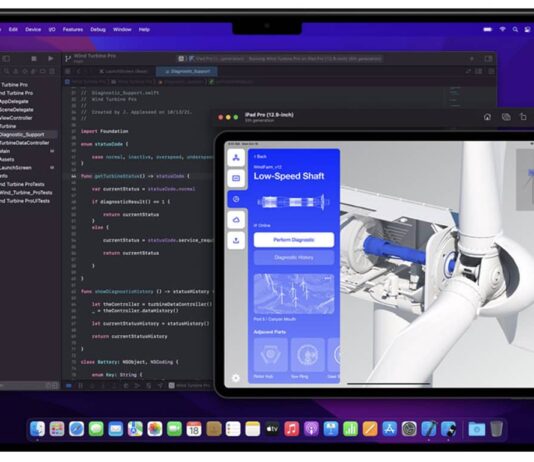Click the 'import Foundation' code line
534x462 pixels.
pyautogui.click(x=105, y=131)
